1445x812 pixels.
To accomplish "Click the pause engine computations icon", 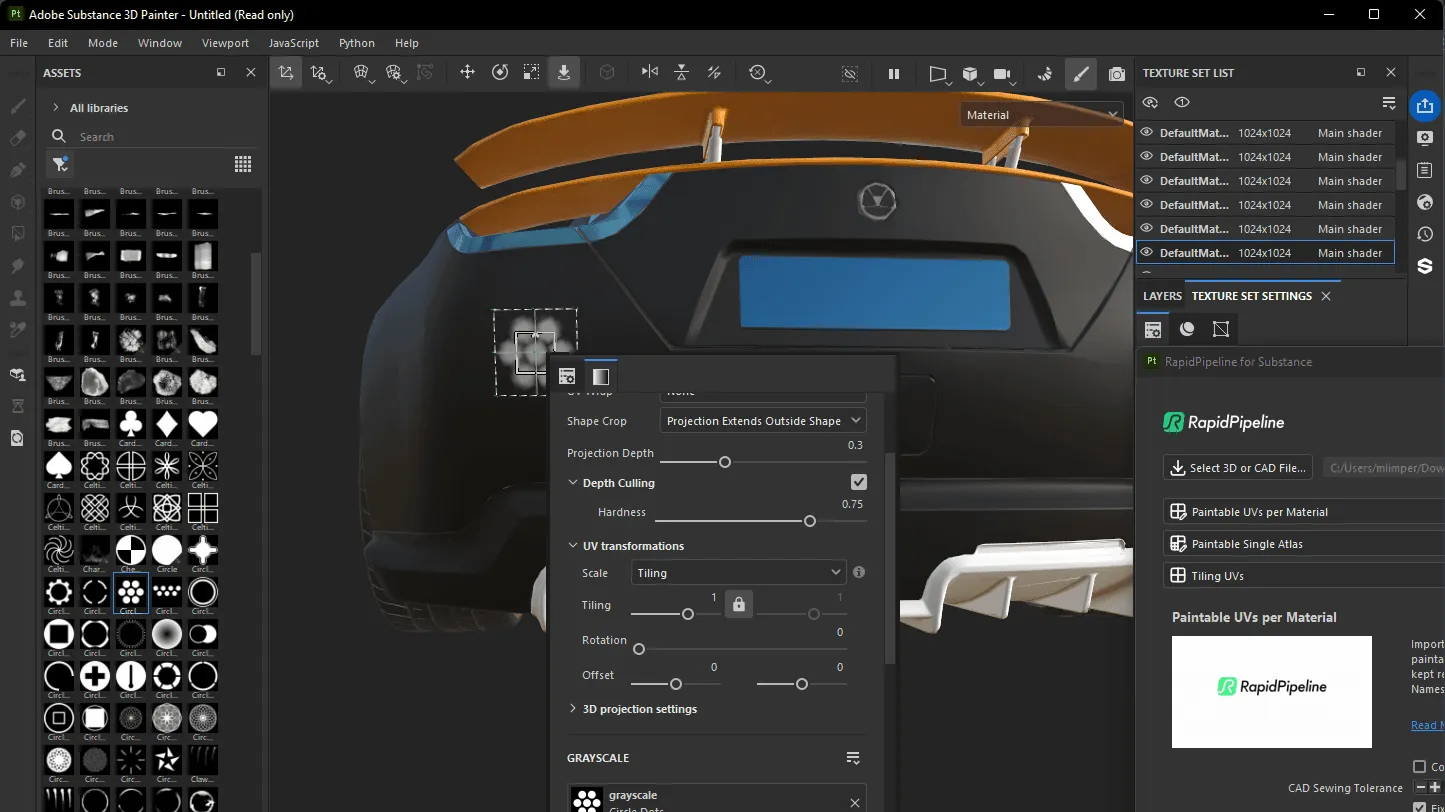I will (x=894, y=73).
